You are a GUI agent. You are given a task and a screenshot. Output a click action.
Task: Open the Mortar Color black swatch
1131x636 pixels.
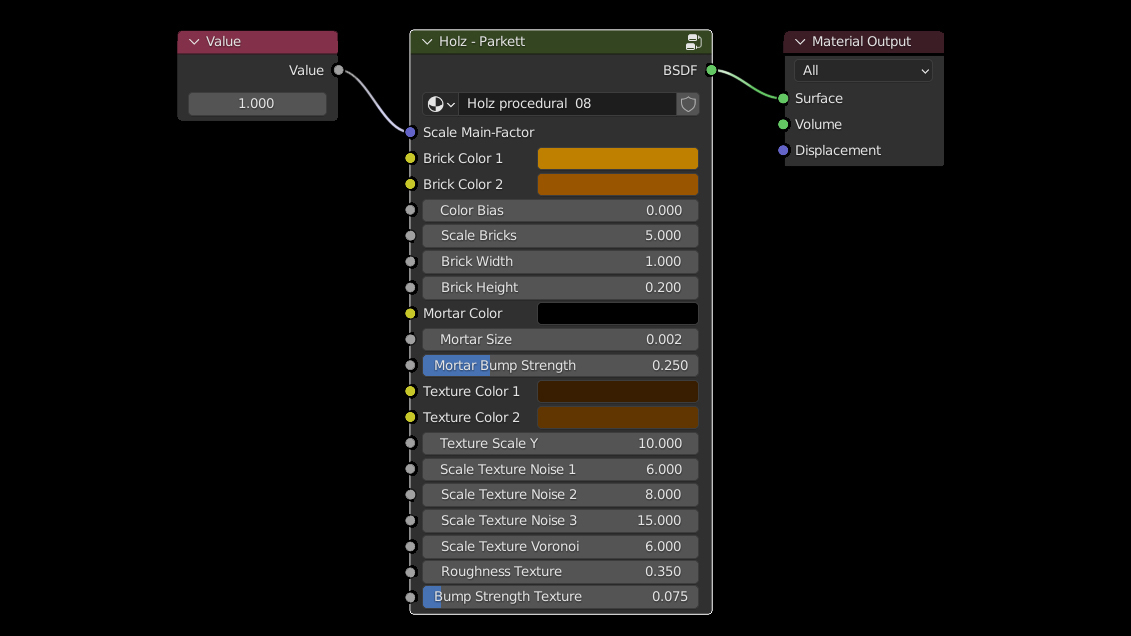point(617,313)
